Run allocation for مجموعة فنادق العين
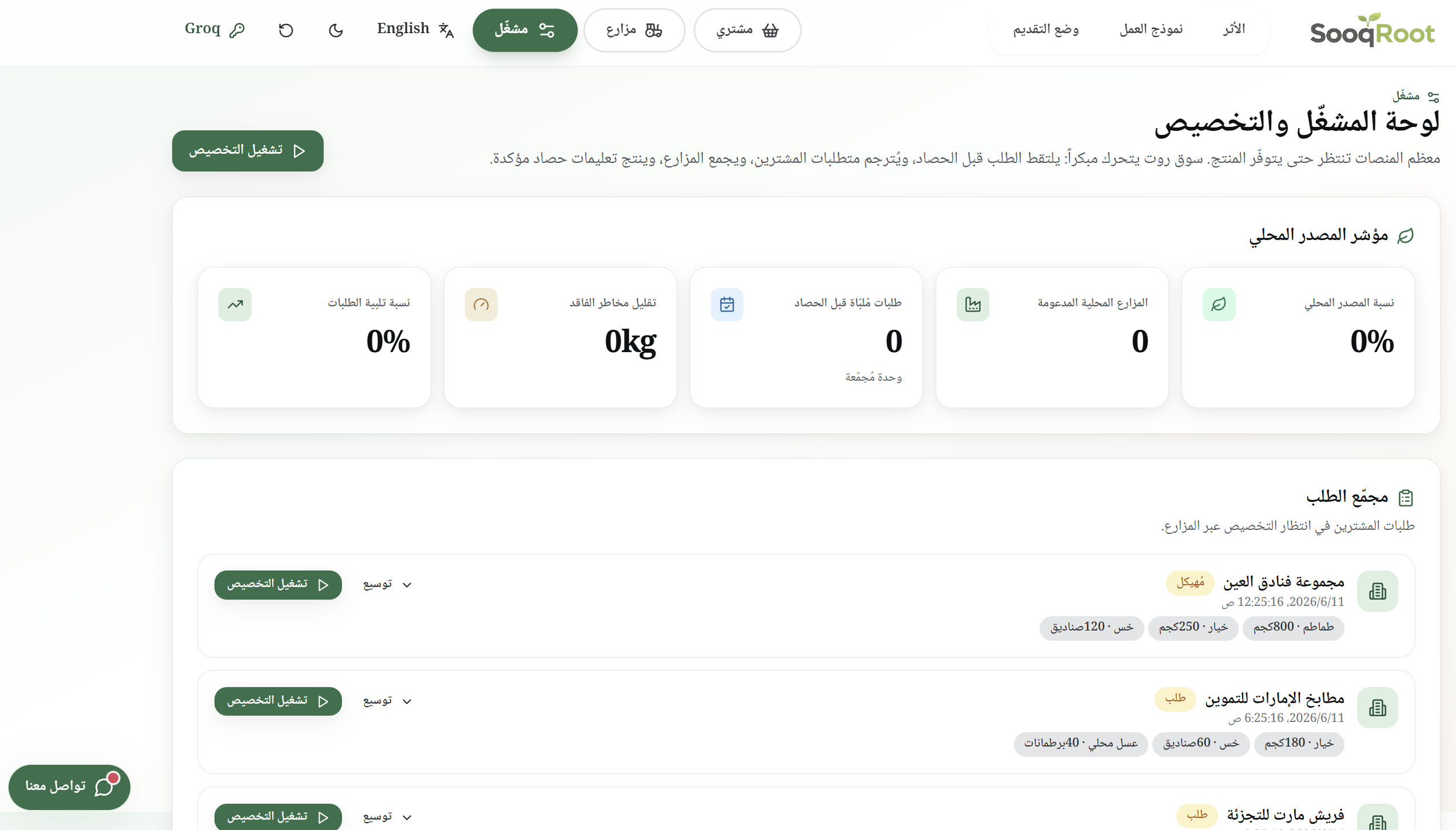 (278, 585)
